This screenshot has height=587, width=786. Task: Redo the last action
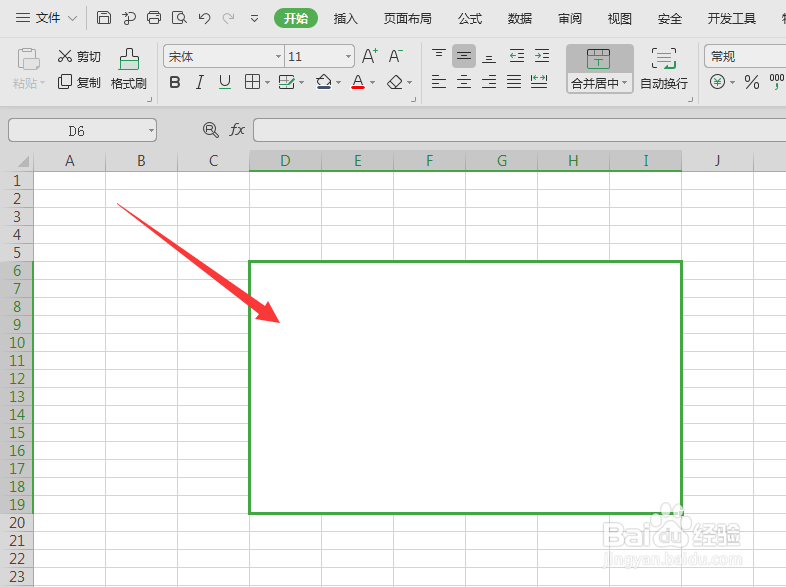[x=229, y=19]
